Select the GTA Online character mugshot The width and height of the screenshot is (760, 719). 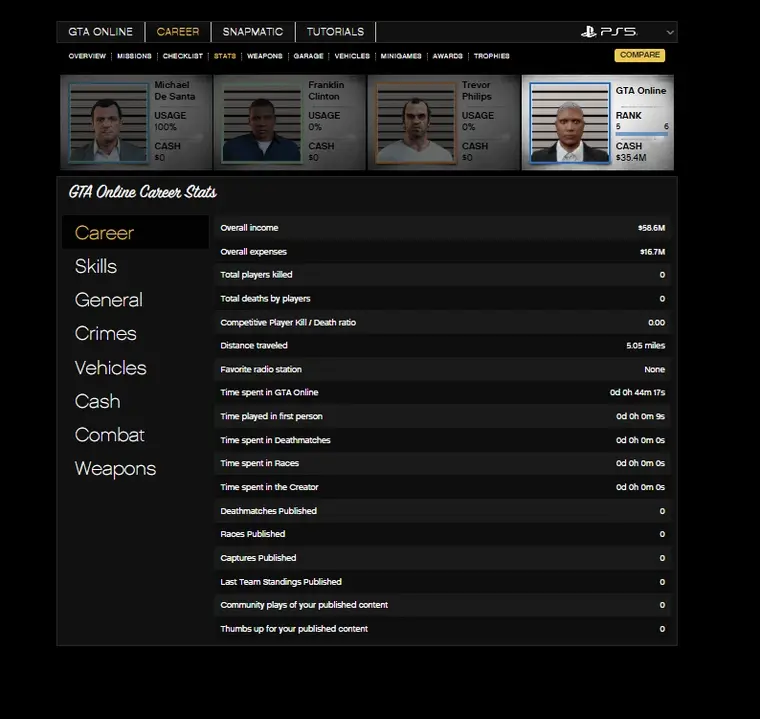pos(570,123)
